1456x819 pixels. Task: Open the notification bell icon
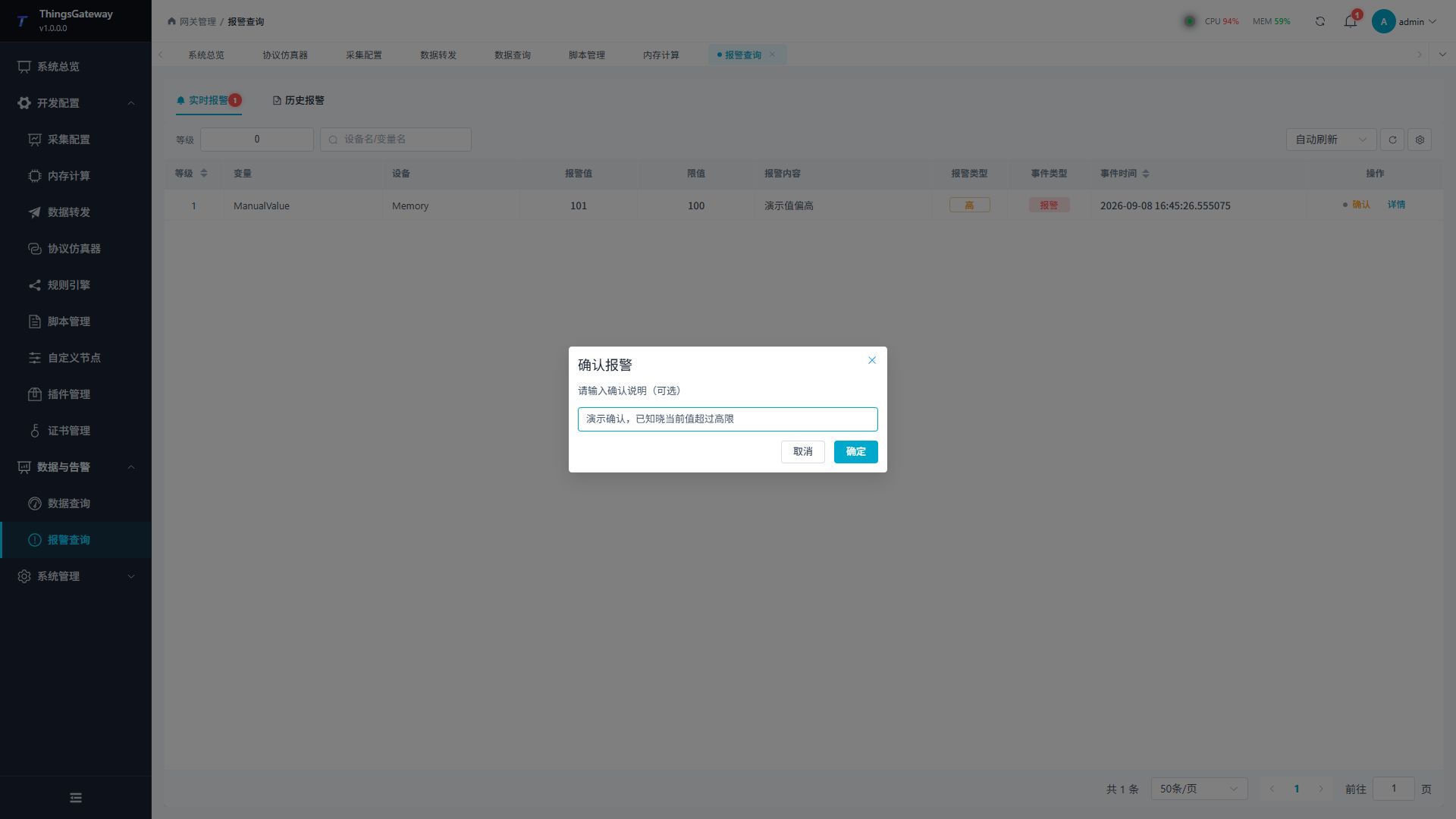click(1351, 21)
